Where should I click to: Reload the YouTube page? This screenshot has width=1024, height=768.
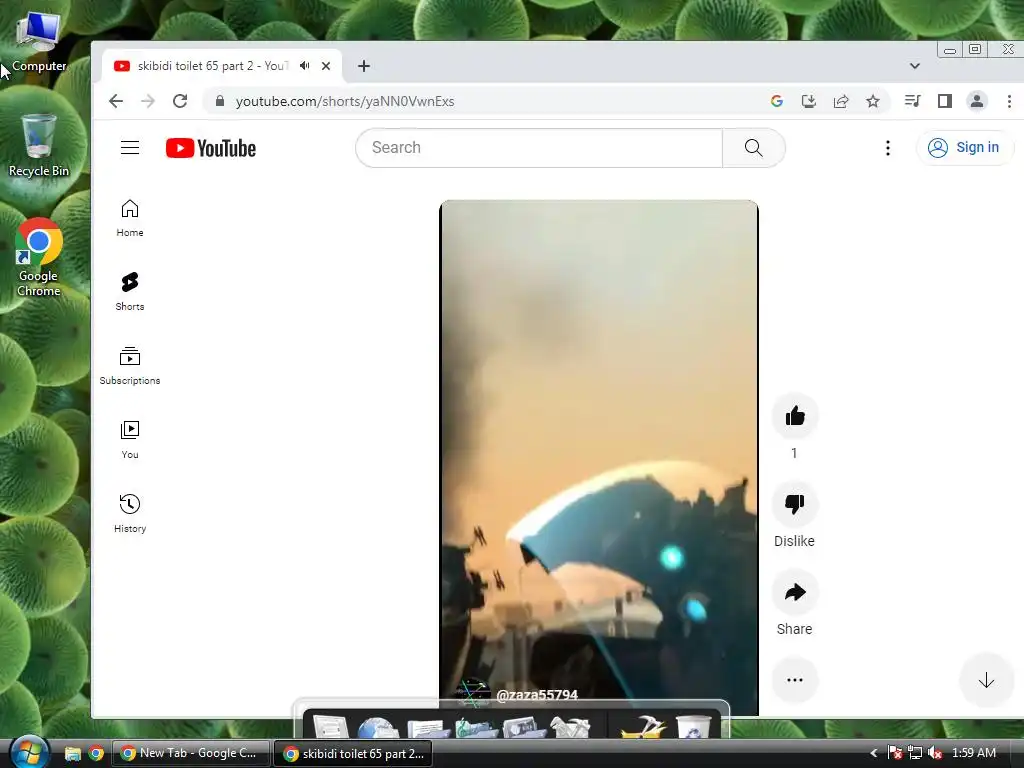180,101
